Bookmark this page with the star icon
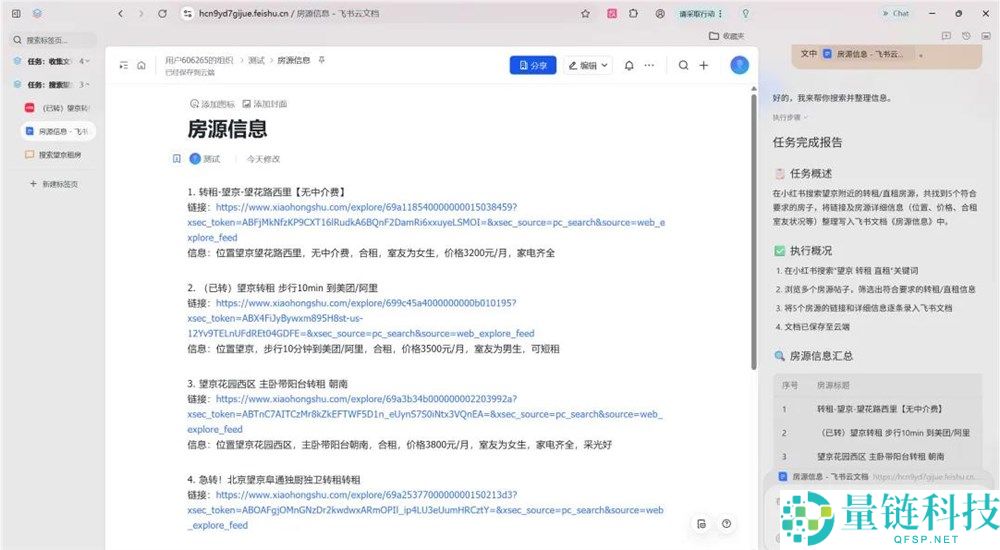1000x550 pixels. [585, 13]
